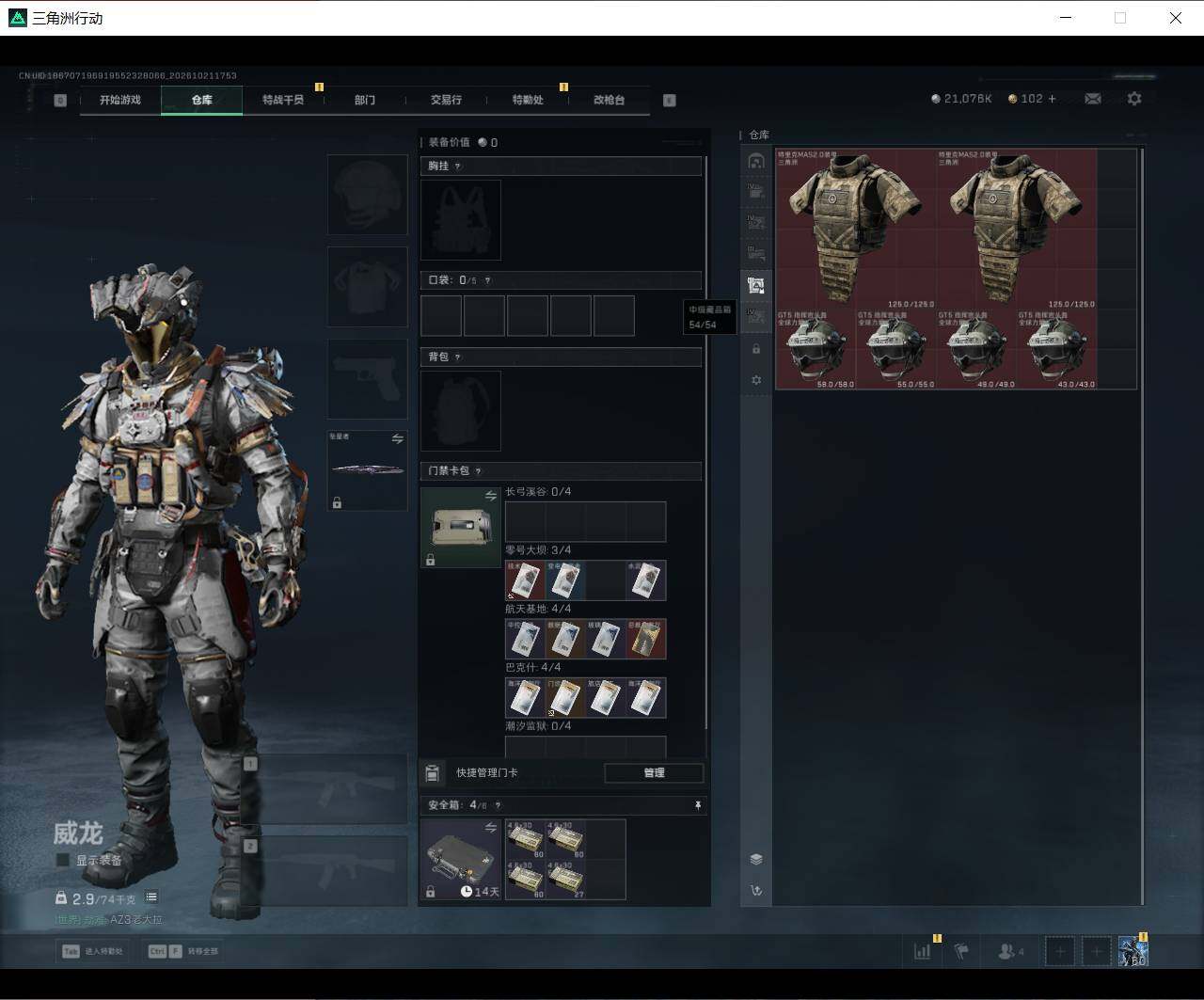Expand the list icon beside 2.9/74千克
The height and width of the screenshot is (1000, 1204).
tap(151, 897)
